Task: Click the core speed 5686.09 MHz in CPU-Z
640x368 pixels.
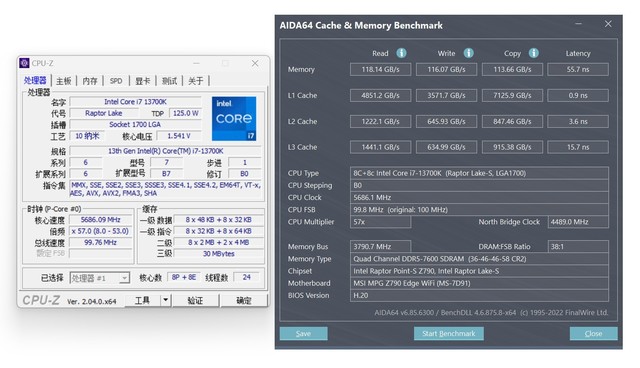Action: (100, 219)
